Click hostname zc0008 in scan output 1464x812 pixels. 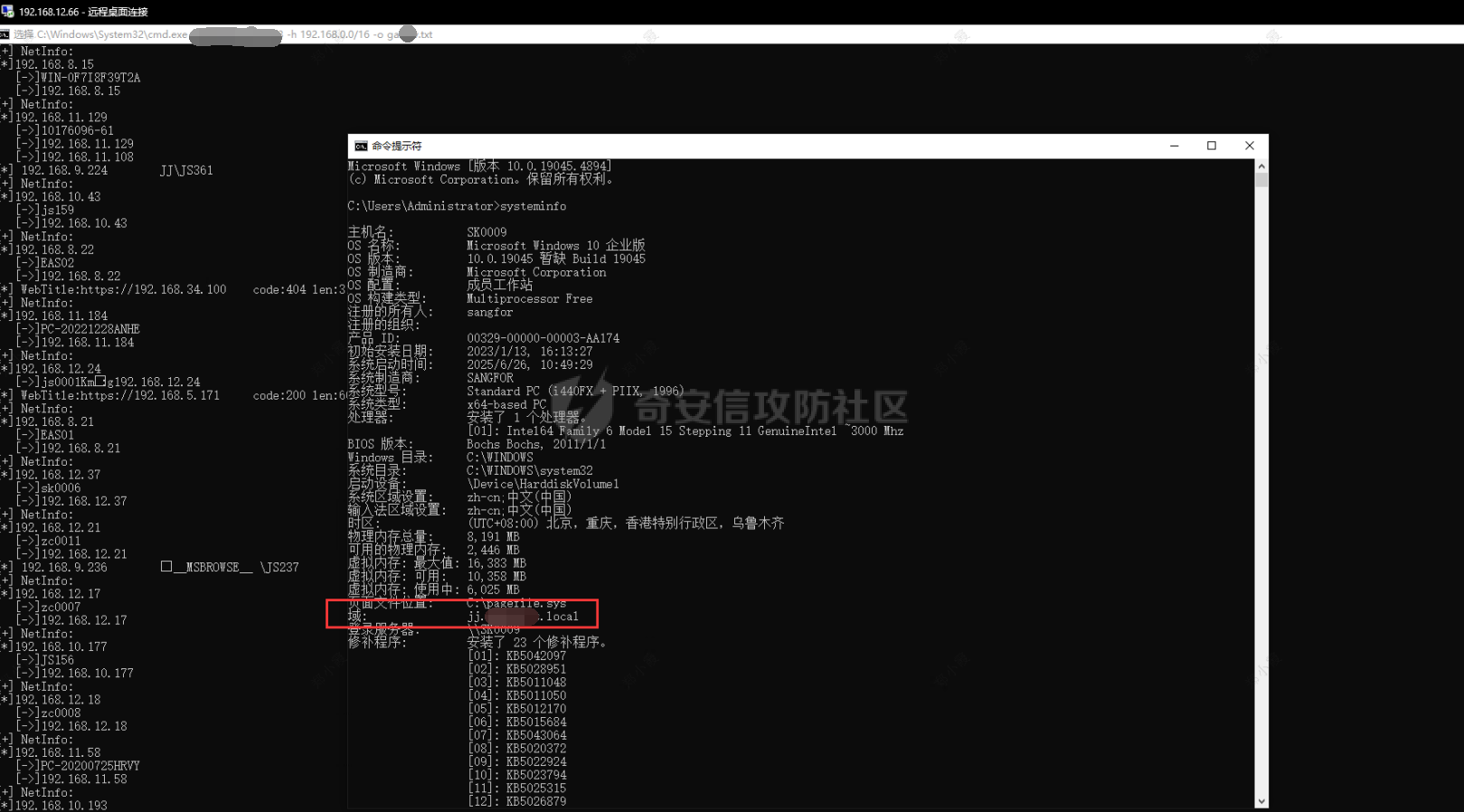(x=61, y=713)
